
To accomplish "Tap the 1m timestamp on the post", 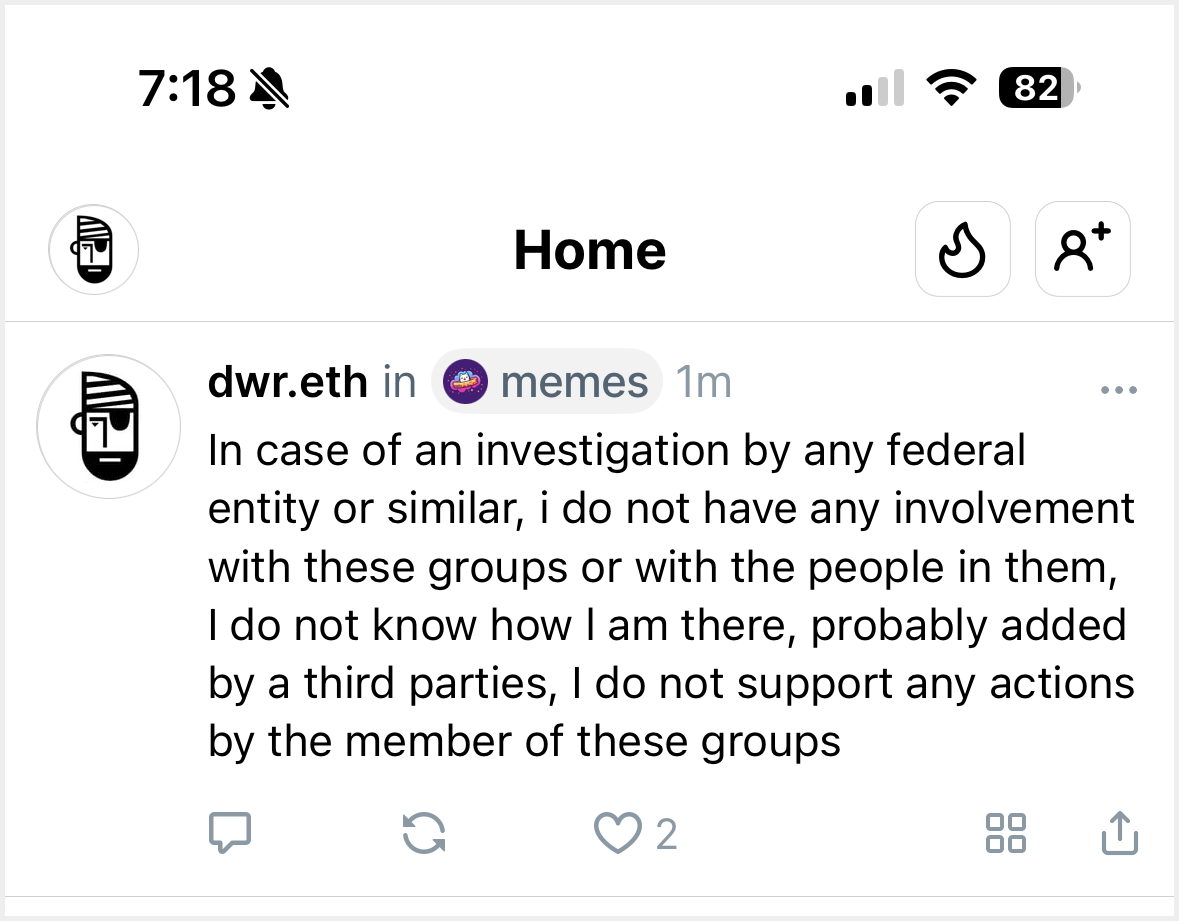I will [703, 382].
